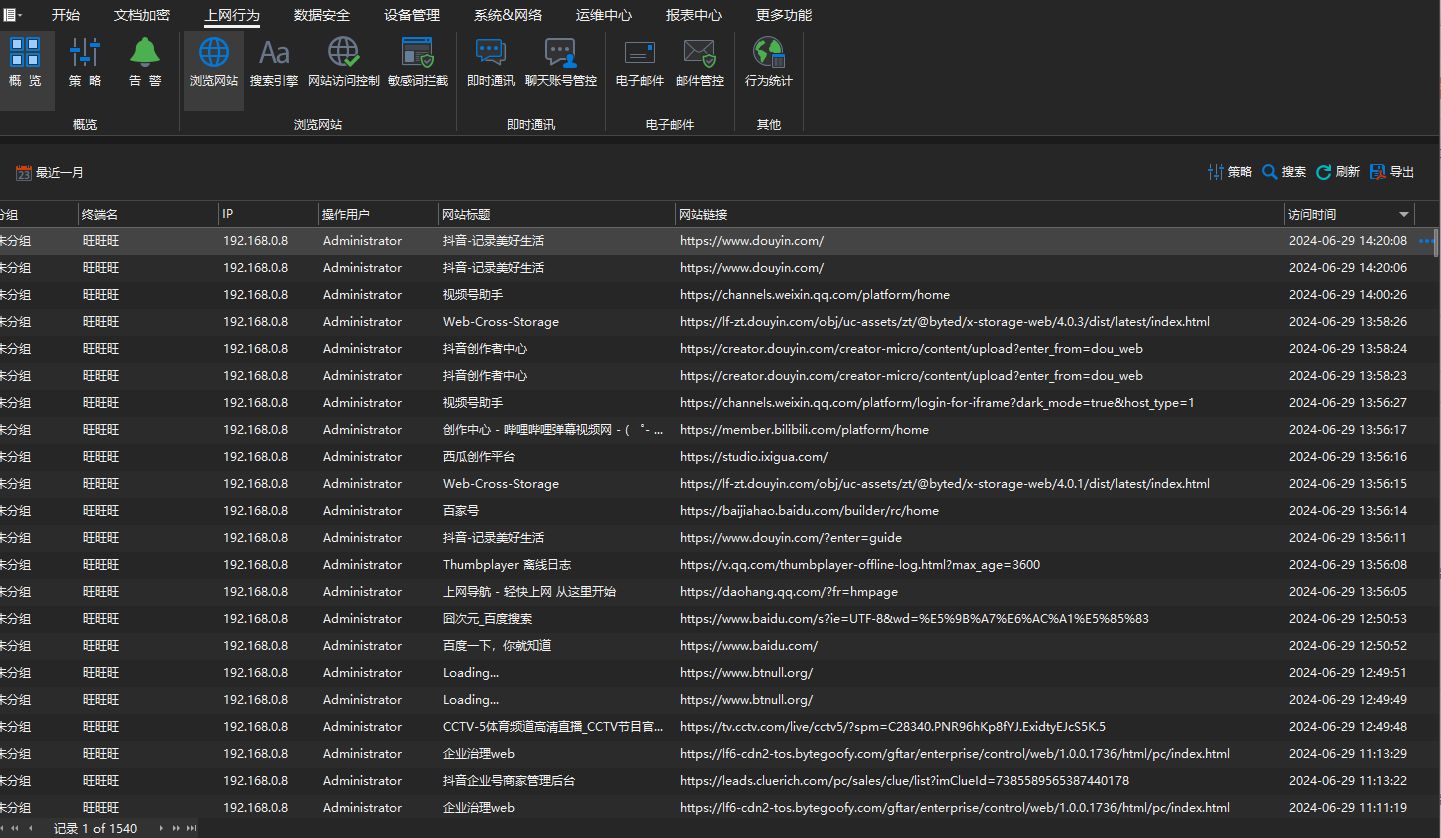This screenshot has height=838, width=1441.
Task: Select the 视频号助手 row at 14:00:26
Action: click(717, 295)
